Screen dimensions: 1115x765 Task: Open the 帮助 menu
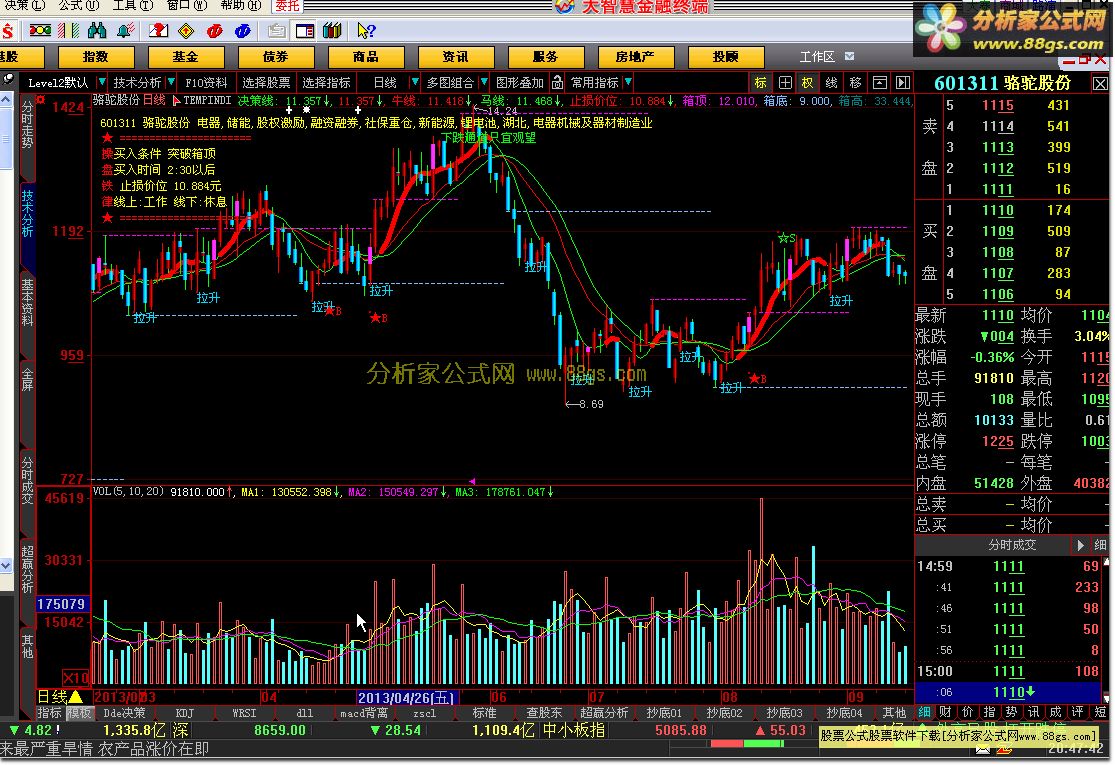240,6
